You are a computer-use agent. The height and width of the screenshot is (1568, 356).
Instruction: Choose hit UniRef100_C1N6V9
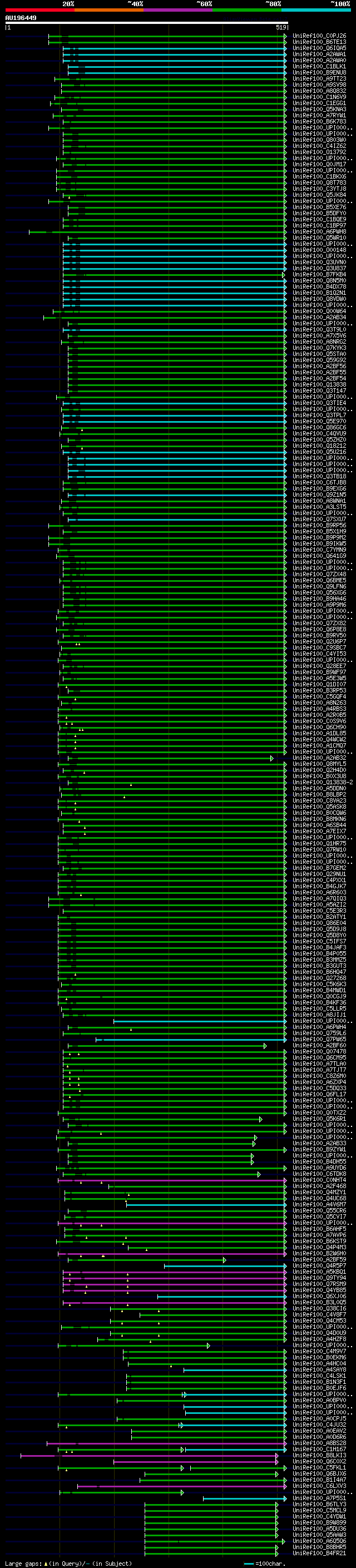(x=319, y=97)
